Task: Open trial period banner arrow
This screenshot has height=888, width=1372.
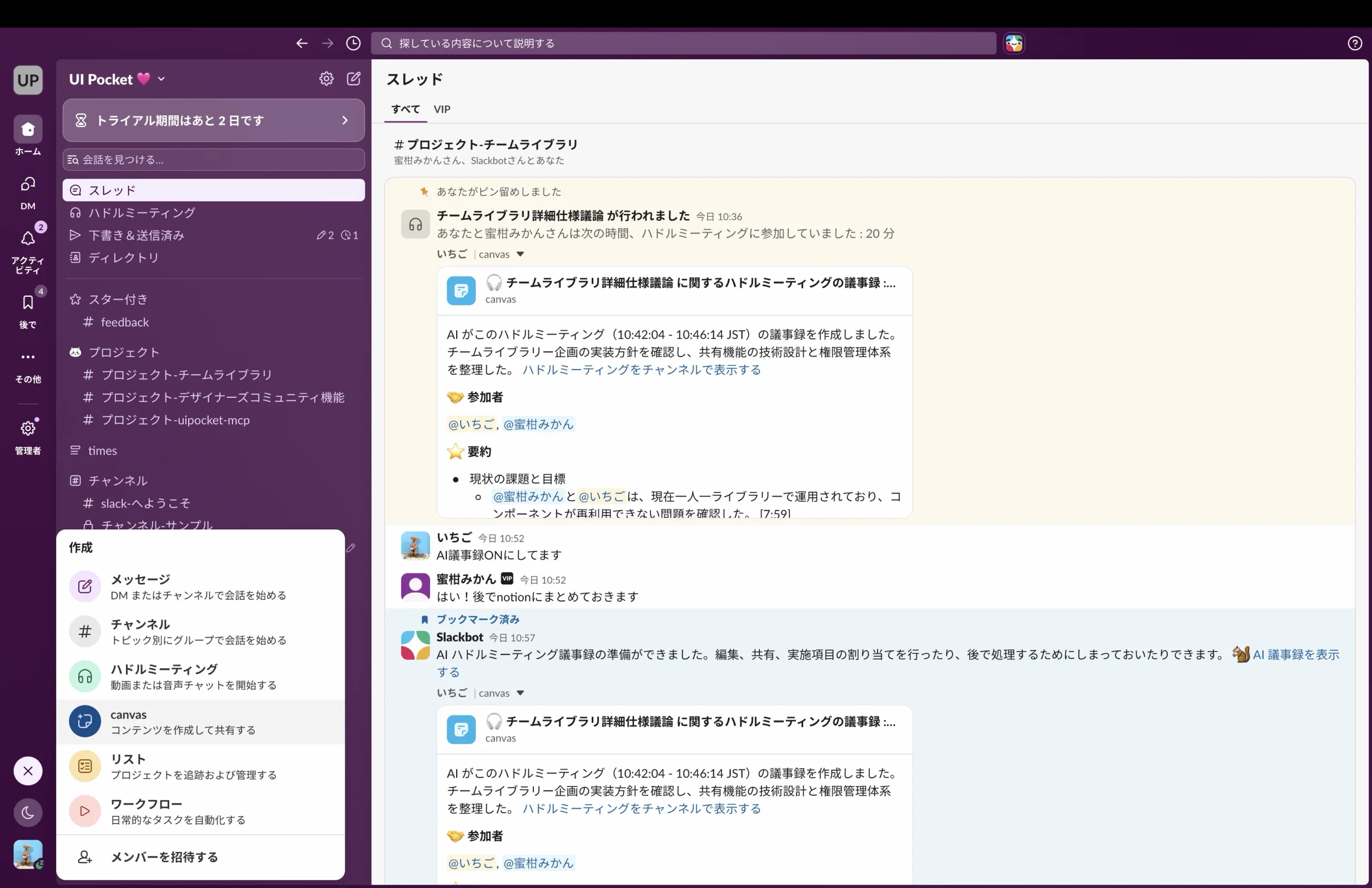Action: point(345,120)
